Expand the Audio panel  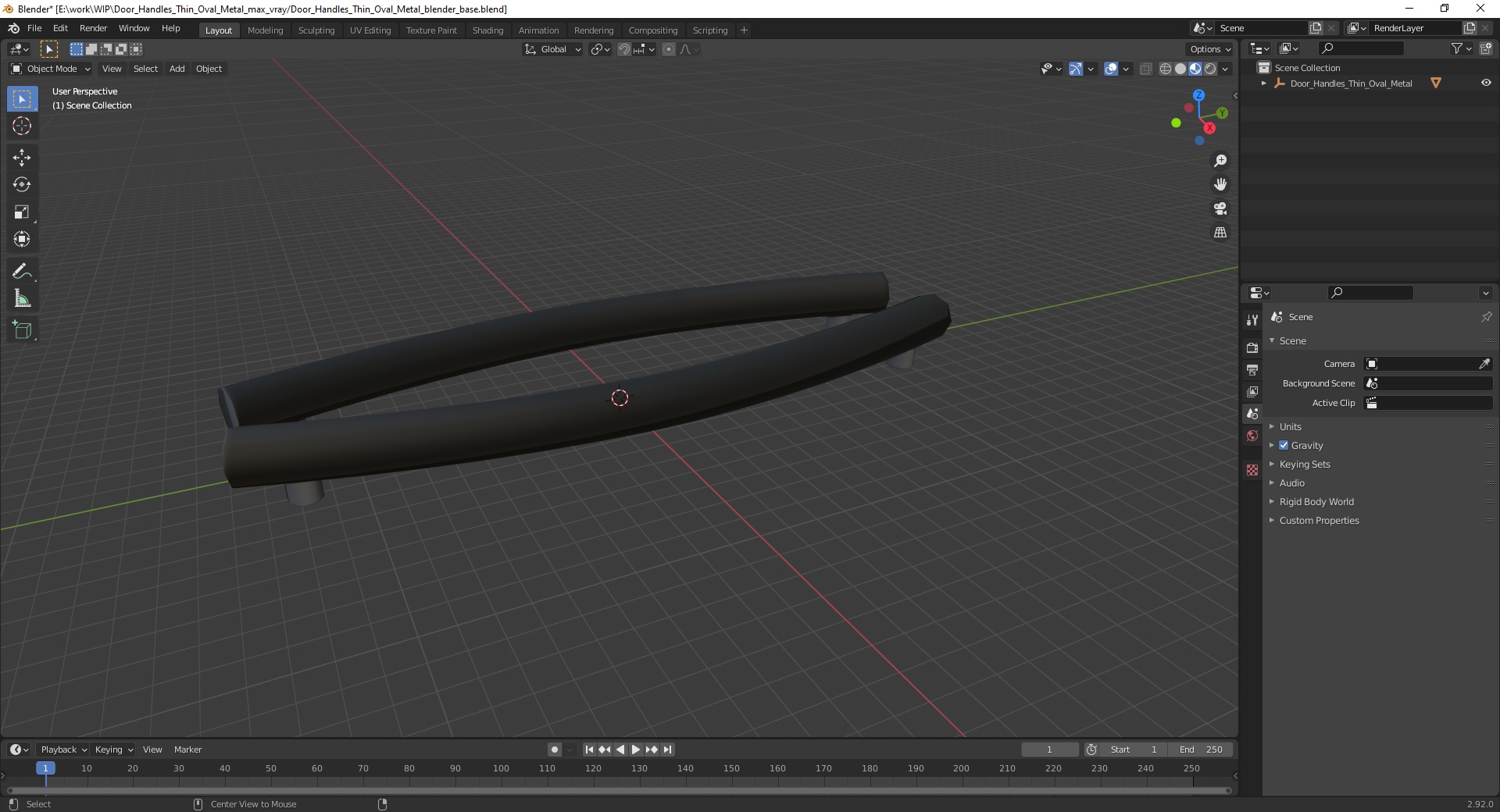[x=1291, y=483]
